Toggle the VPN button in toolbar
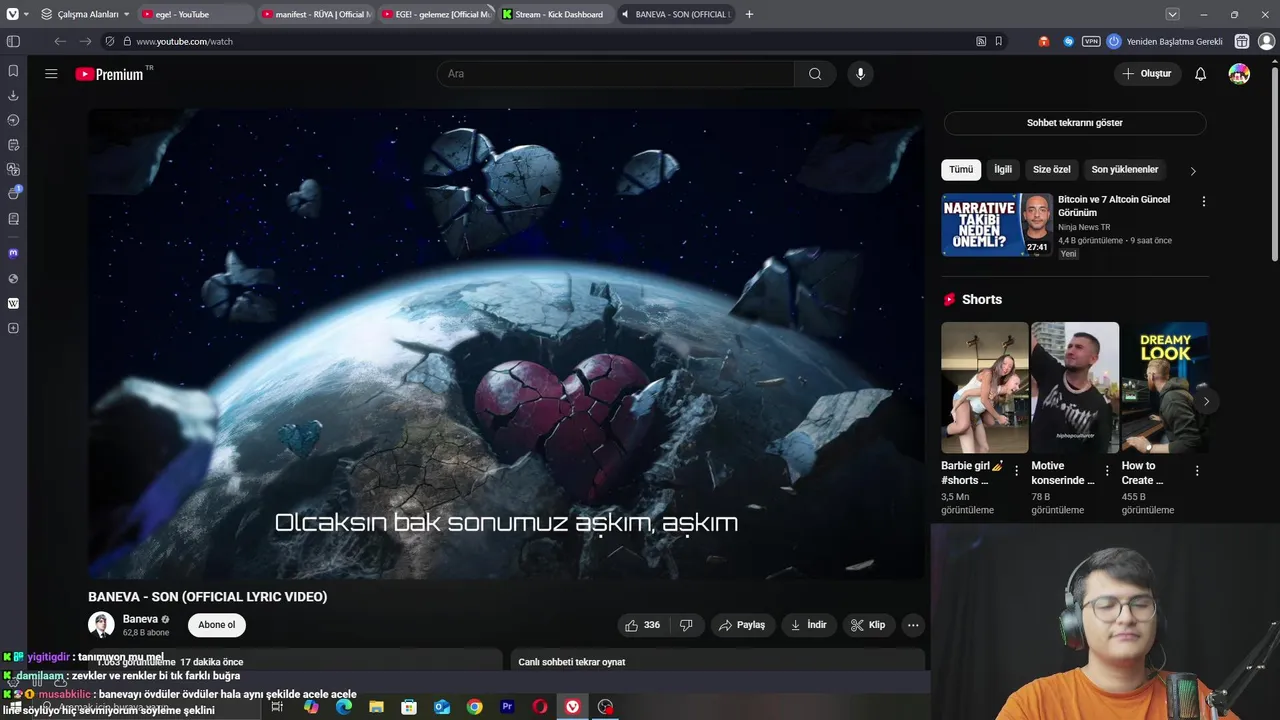Viewport: 1280px width, 720px height. point(1091,41)
